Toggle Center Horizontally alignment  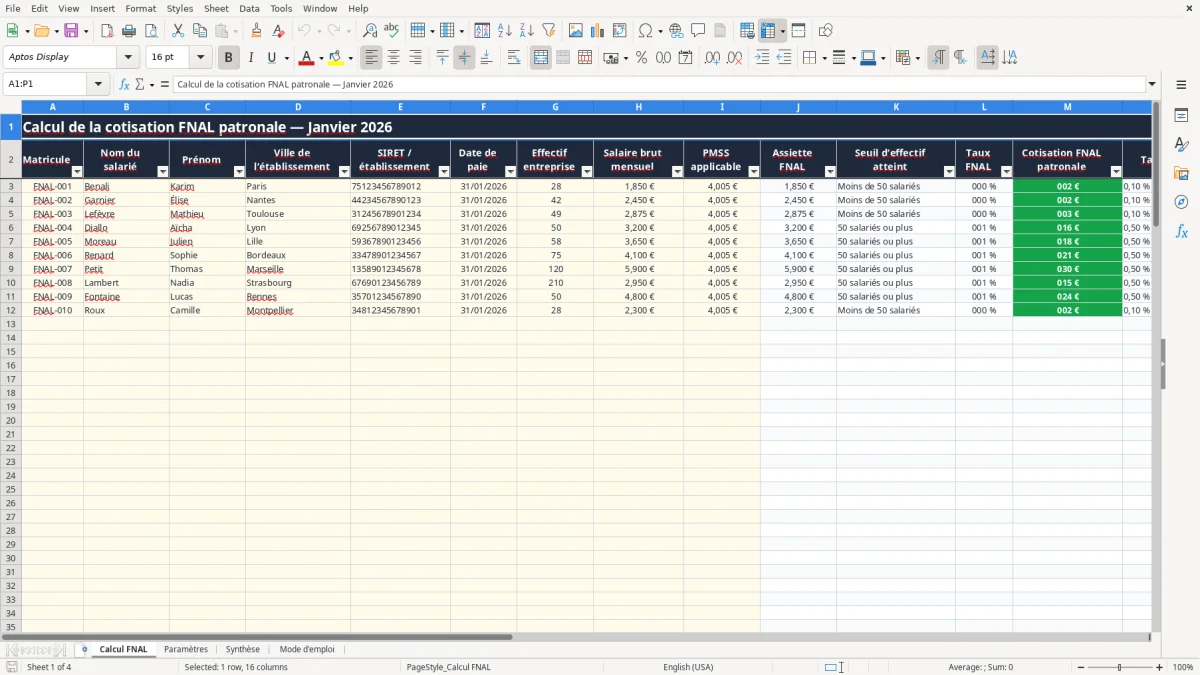point(394,58)
